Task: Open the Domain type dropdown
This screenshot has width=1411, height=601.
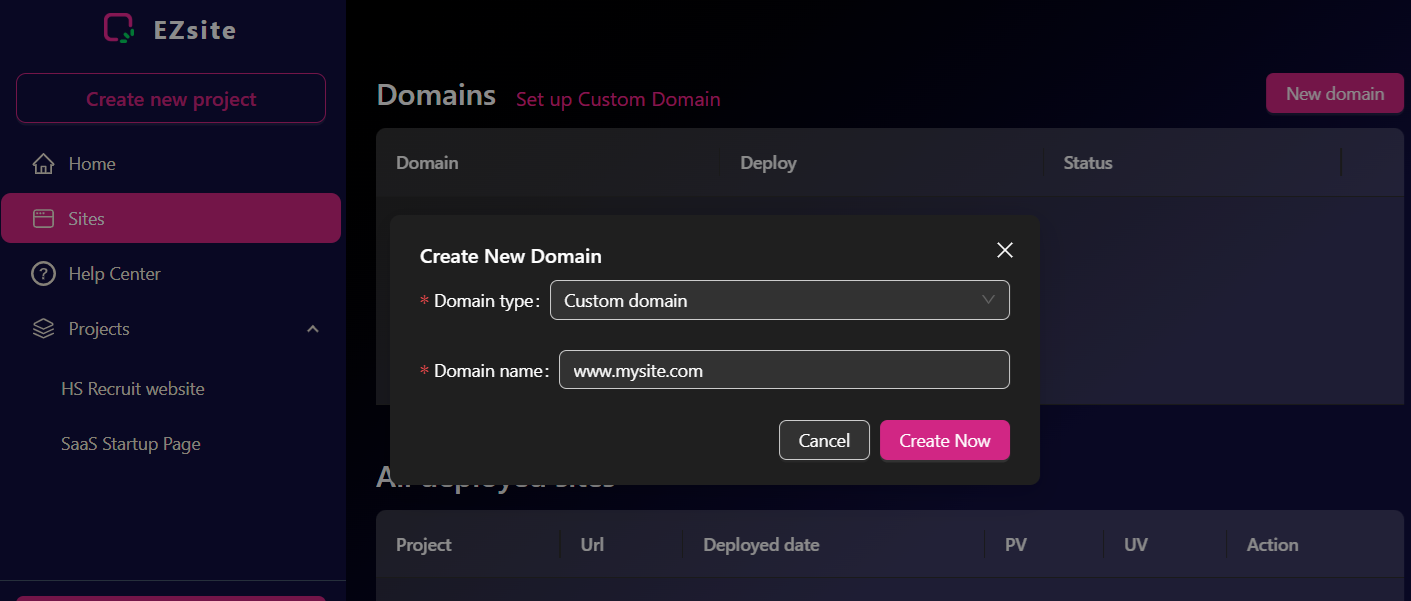Action: [779, 300]
